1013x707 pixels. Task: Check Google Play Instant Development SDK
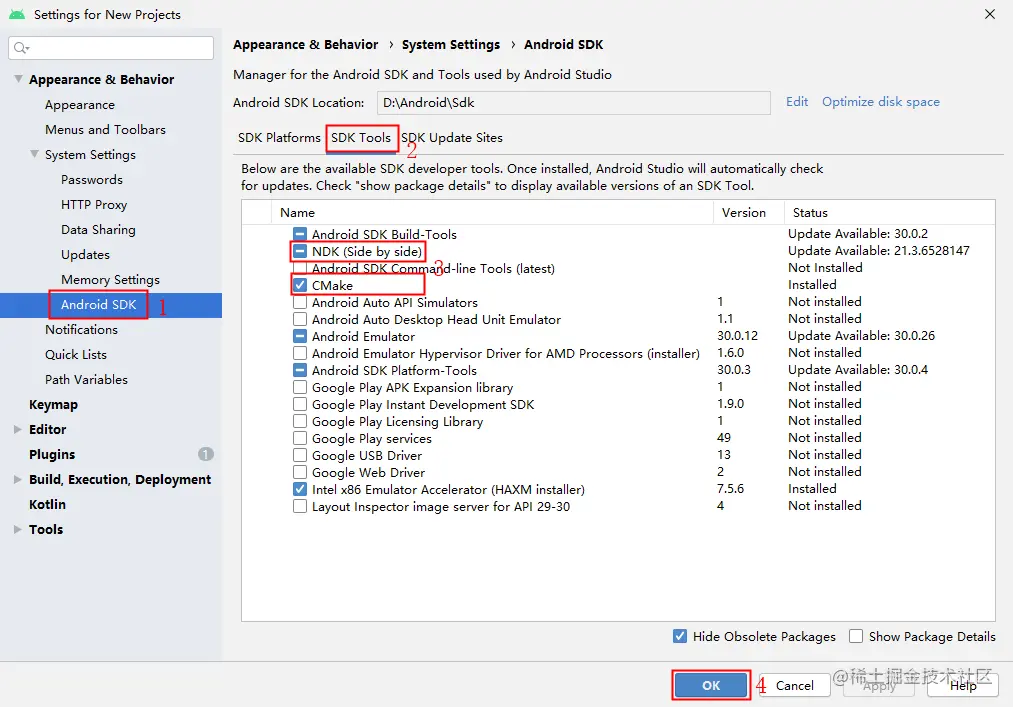click(300, 404)
